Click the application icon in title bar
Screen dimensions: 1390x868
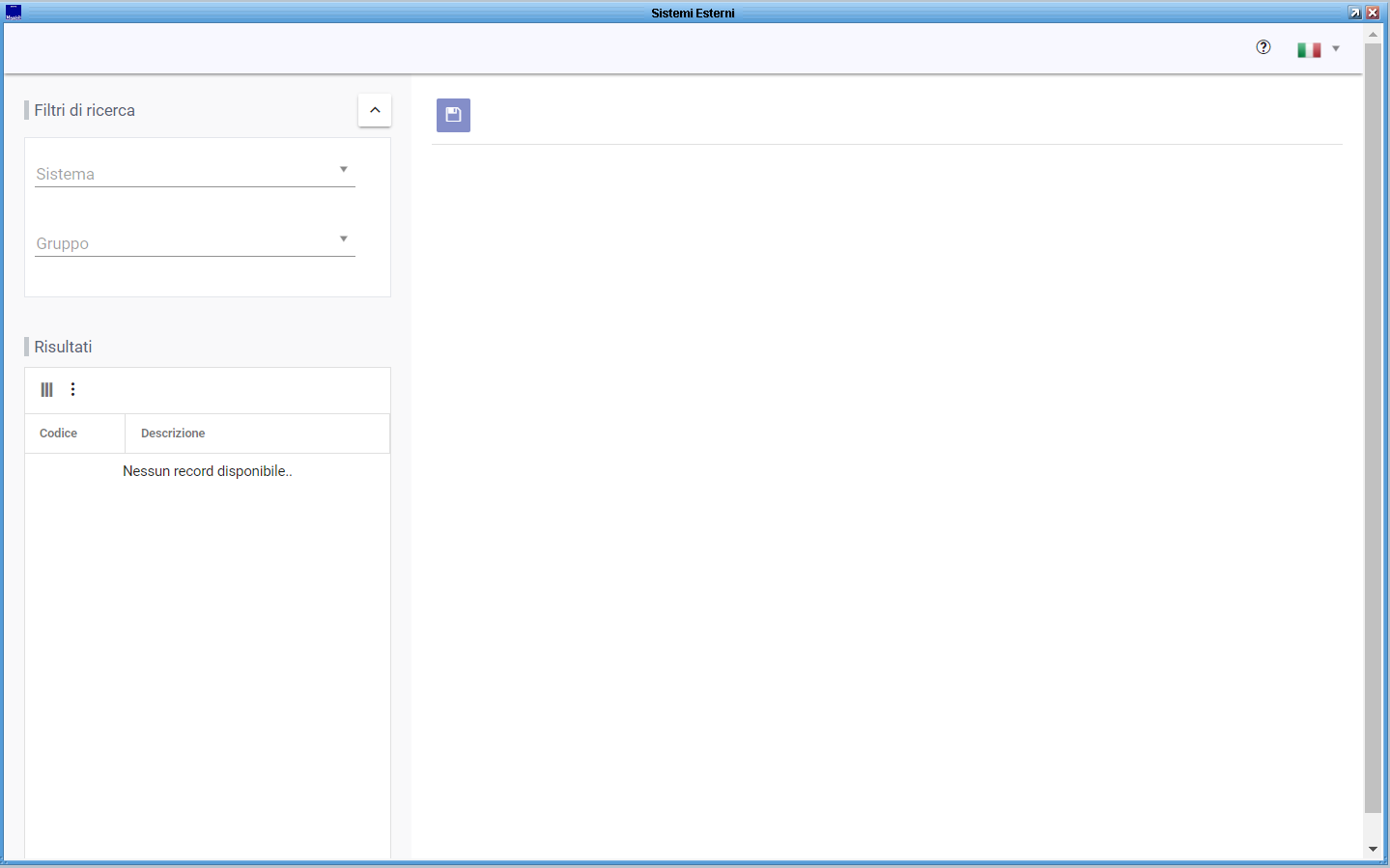[x=13, y=13]
